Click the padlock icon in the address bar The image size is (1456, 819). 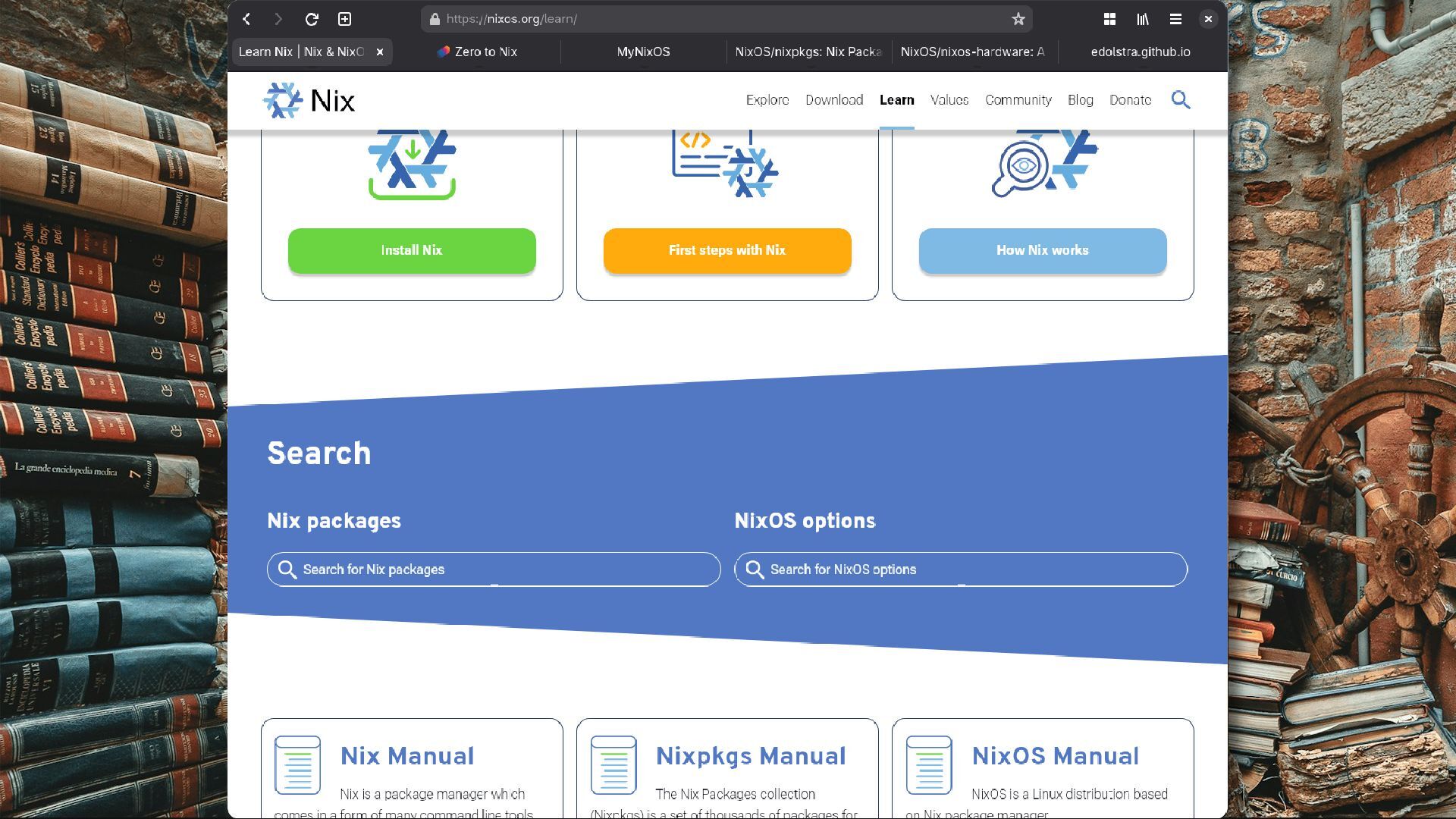pos(435,19)
